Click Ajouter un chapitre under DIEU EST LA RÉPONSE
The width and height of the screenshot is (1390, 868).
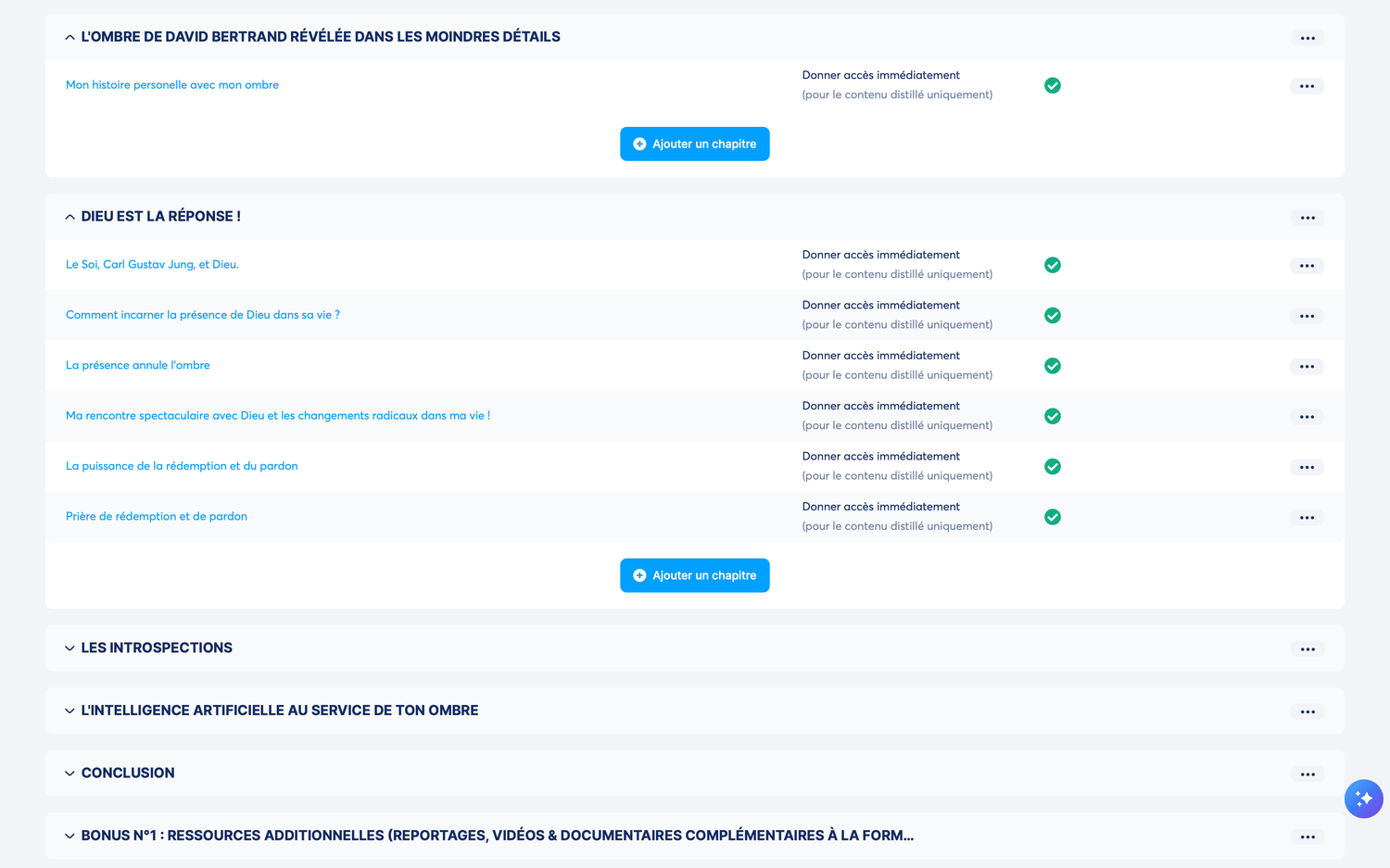click(x=694, y=575)
